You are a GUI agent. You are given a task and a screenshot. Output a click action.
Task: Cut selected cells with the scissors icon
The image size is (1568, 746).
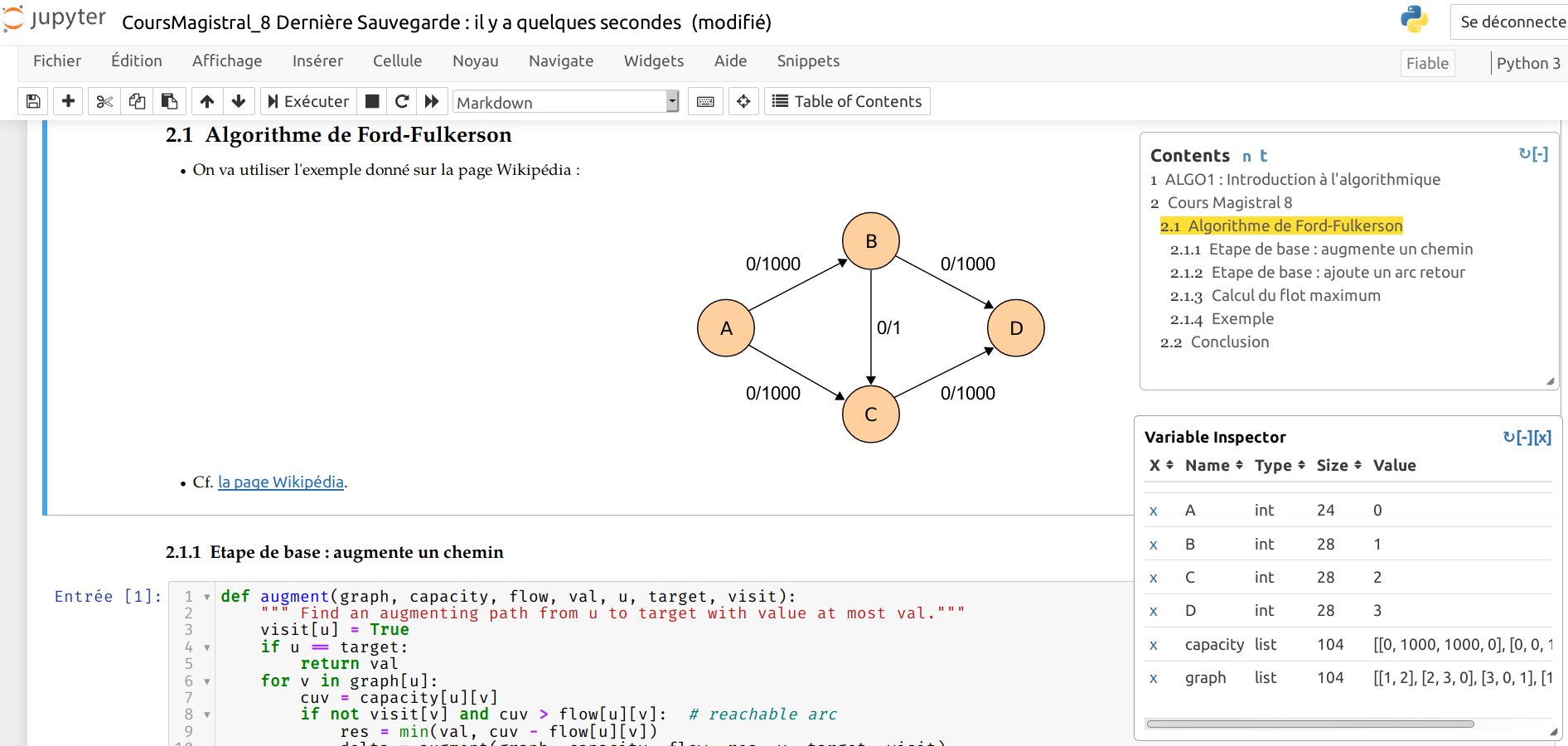coord(104,101)
